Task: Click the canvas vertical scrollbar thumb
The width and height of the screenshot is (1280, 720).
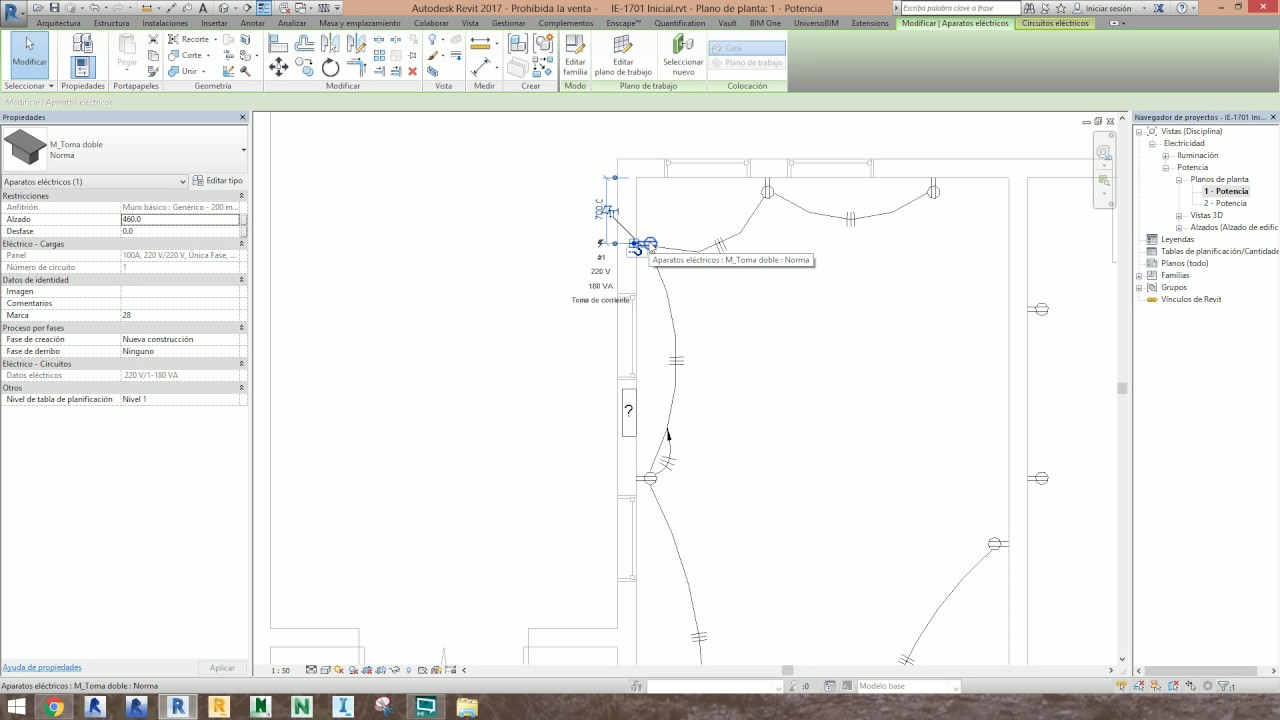Action: pyautogui.click(x=1122, y=388)
